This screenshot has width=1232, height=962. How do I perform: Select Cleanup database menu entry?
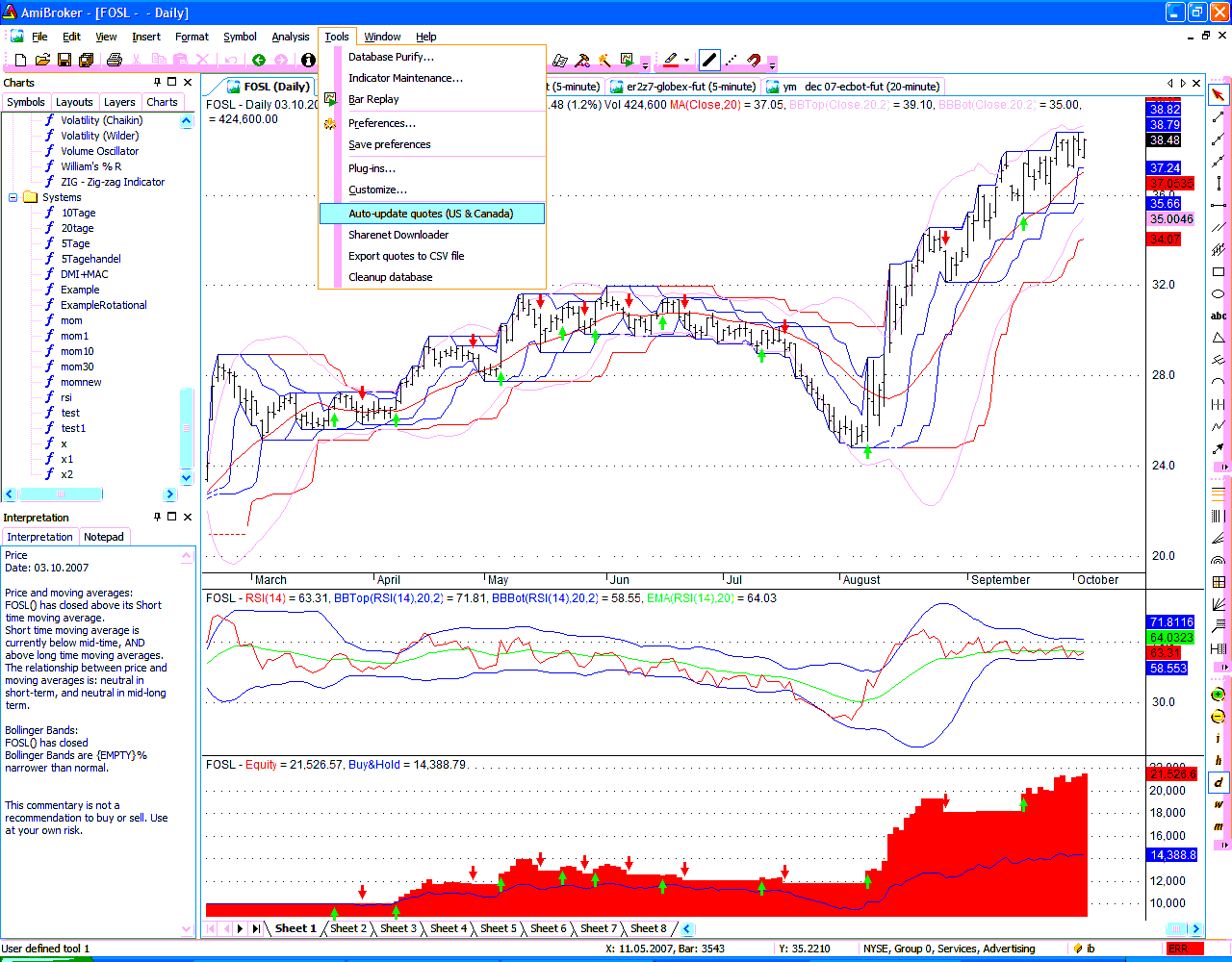[x=432, y=277]
